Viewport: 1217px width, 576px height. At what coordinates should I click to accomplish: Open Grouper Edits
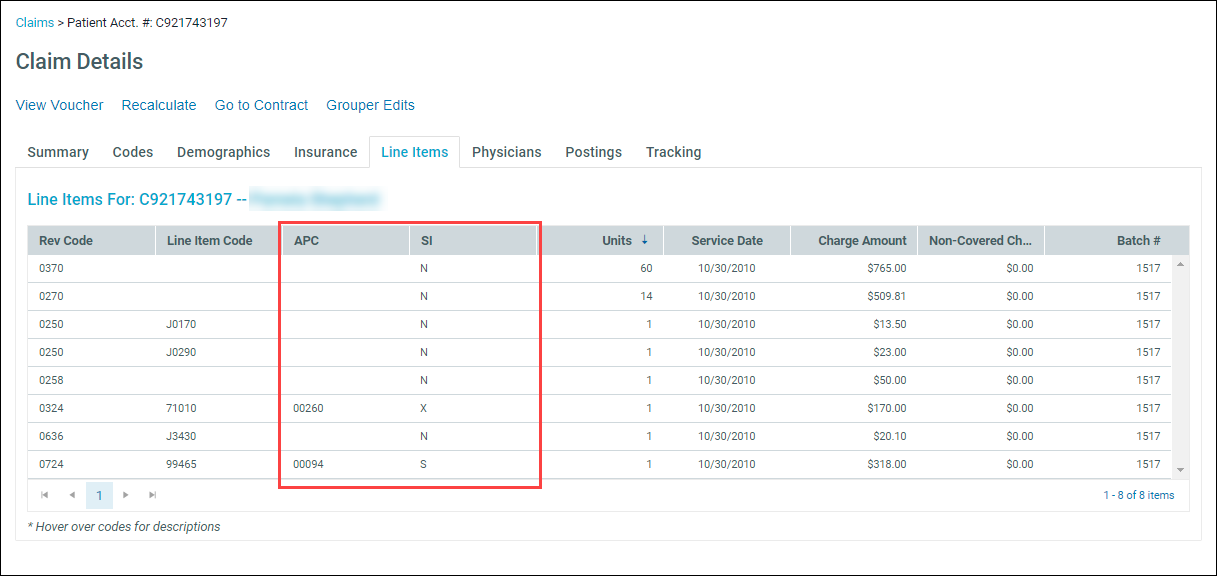coord(370,105)
